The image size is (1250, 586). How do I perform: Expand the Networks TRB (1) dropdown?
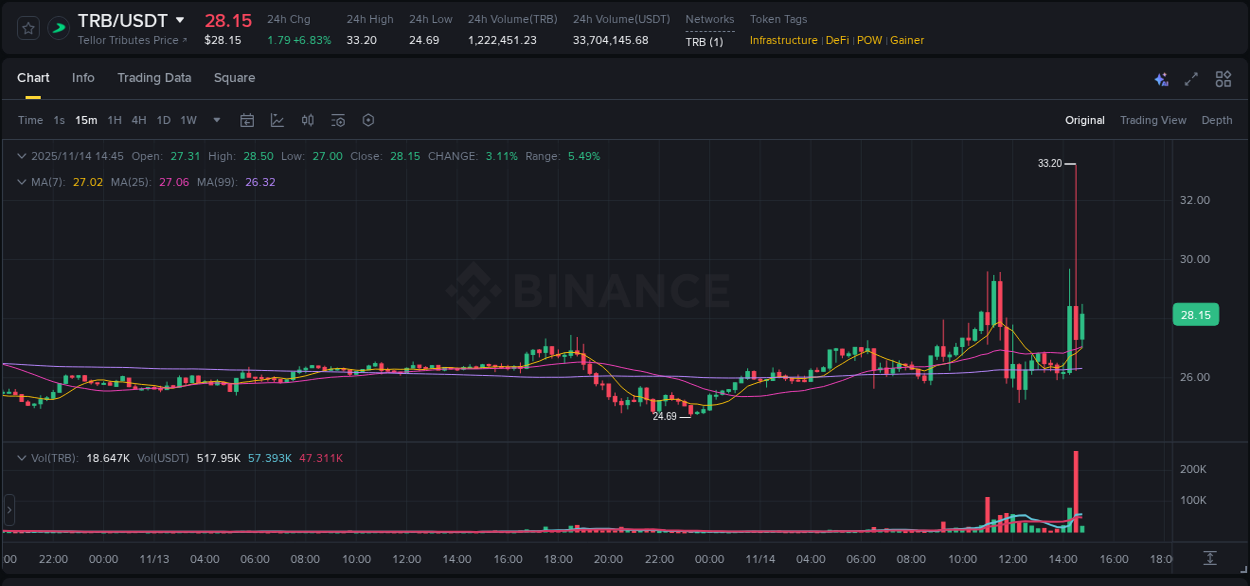706,41
